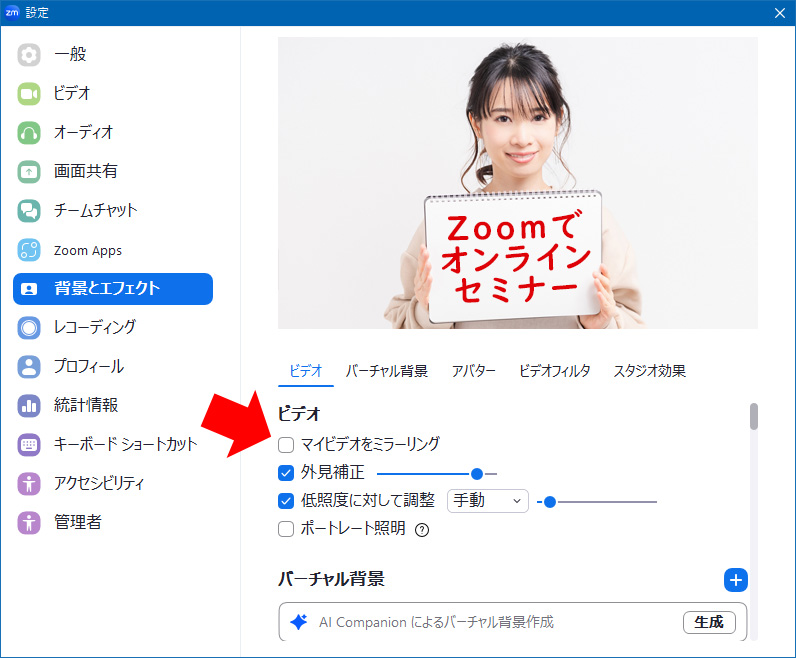Open the 統計情報 bar chart icon

click(x=29, y=406)
